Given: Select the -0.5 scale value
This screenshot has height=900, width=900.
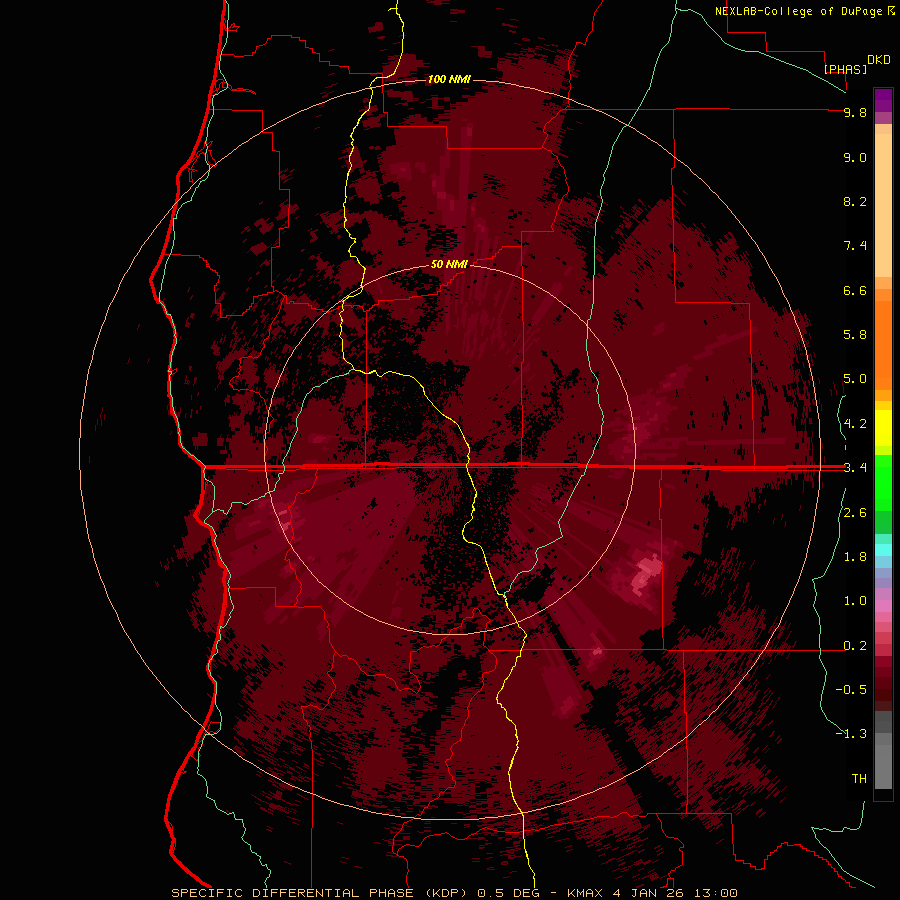Looking at the screenshot, I should (x=851, y=690).
